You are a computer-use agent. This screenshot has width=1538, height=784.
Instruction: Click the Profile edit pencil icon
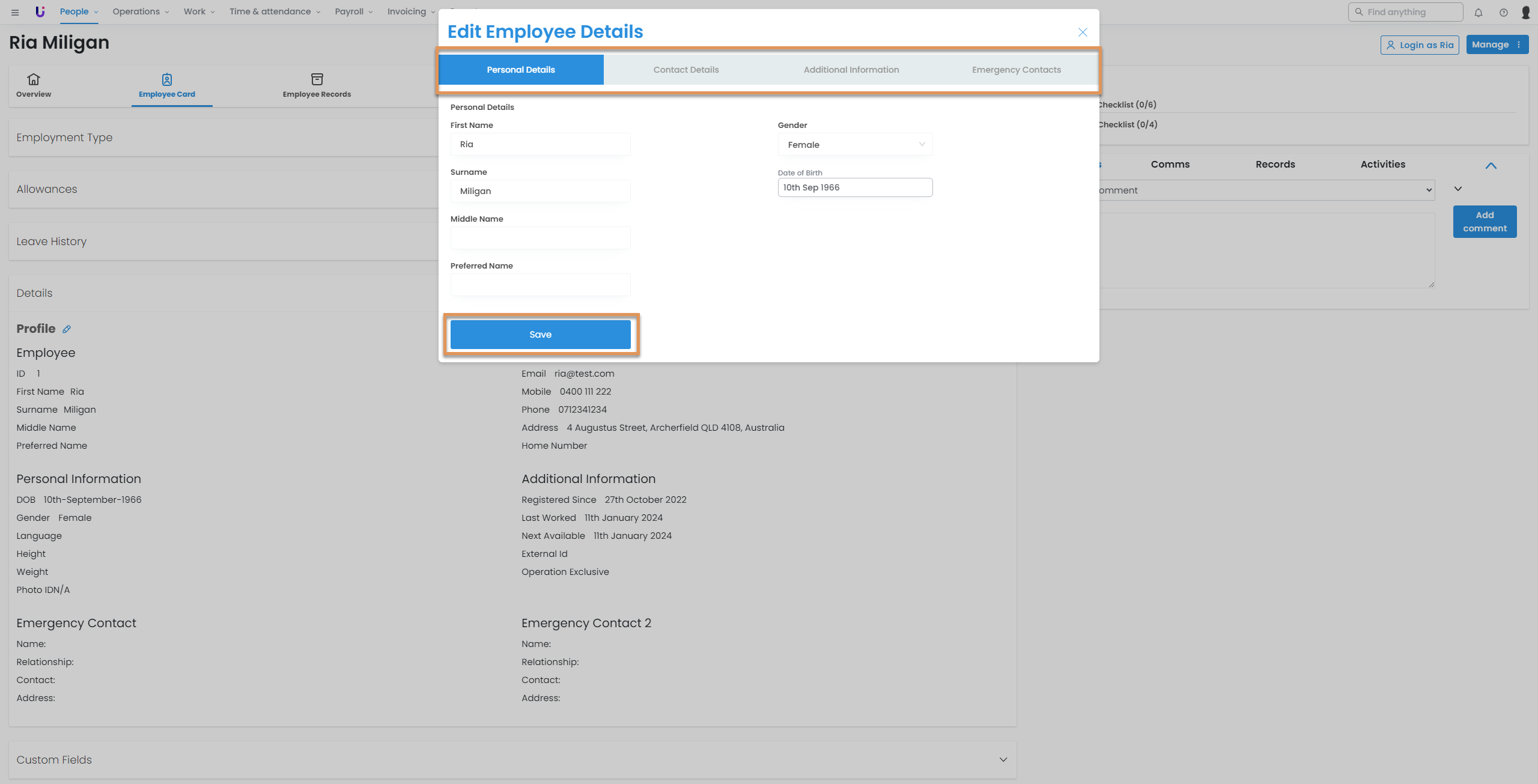coord(67,329)
